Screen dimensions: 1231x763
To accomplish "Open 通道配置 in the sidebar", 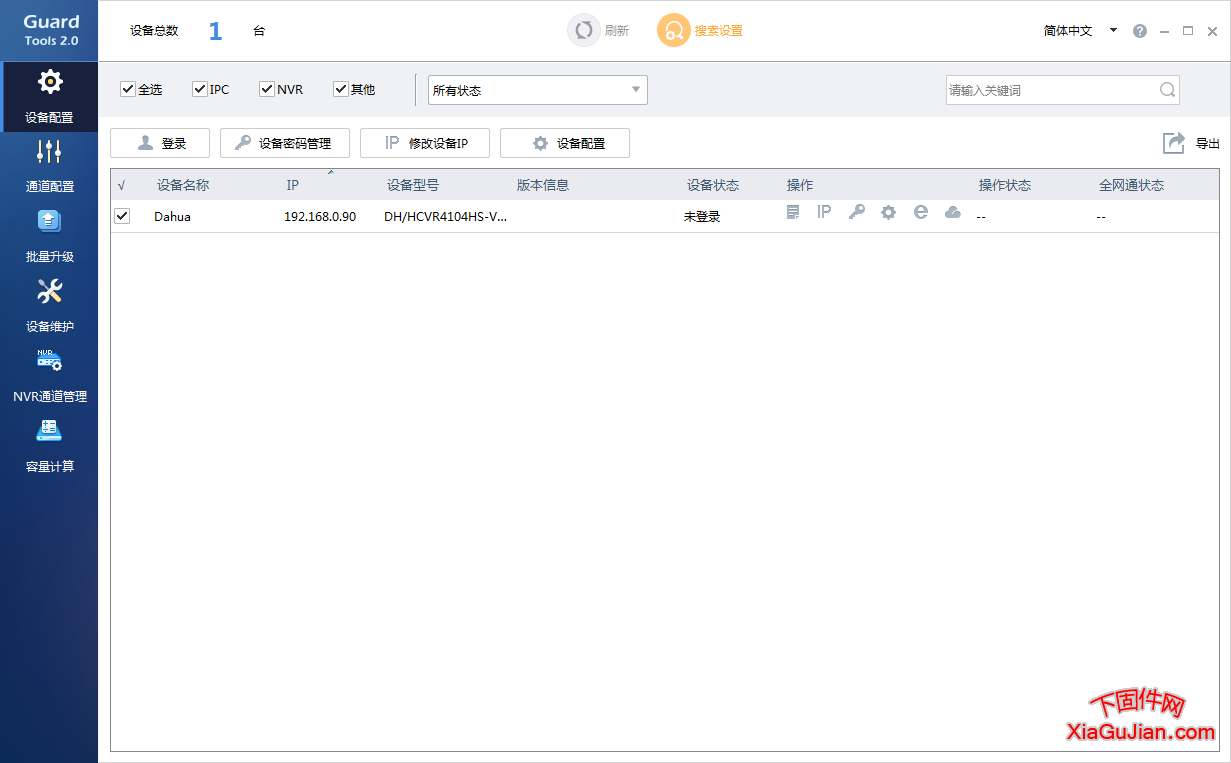I will click(x=49, y=165).
